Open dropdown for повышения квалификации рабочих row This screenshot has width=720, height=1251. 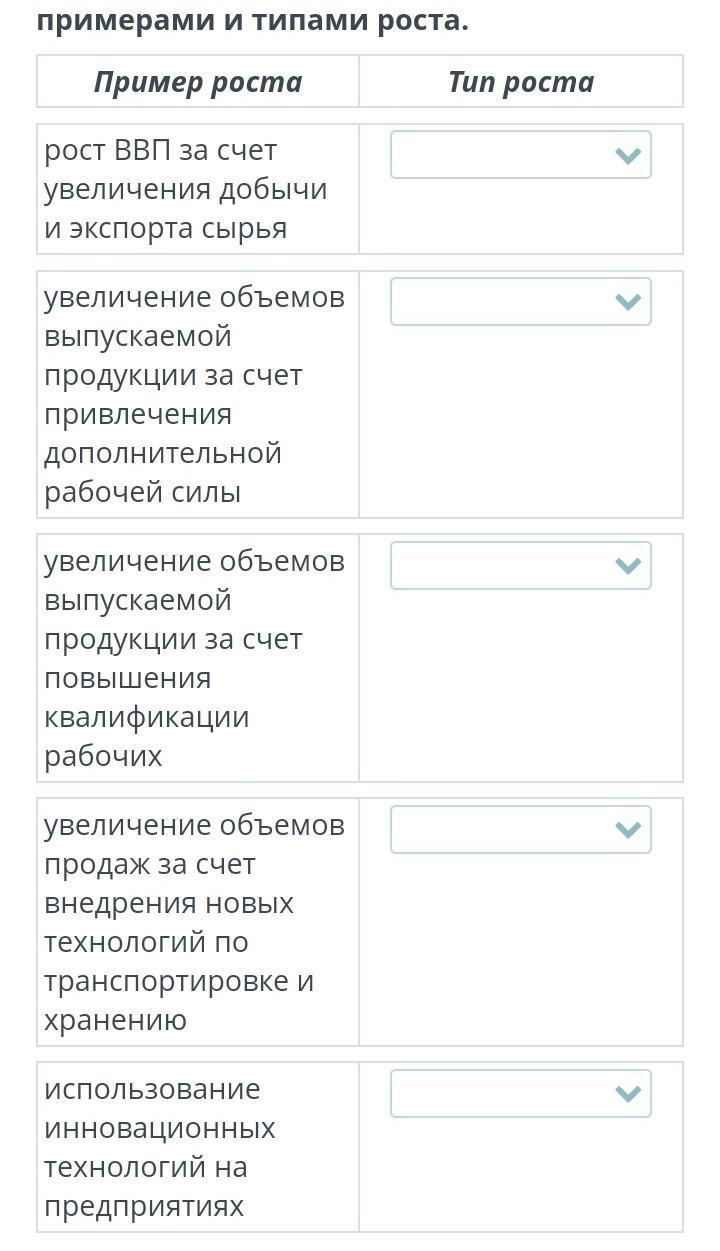click(x=520, y=566)
